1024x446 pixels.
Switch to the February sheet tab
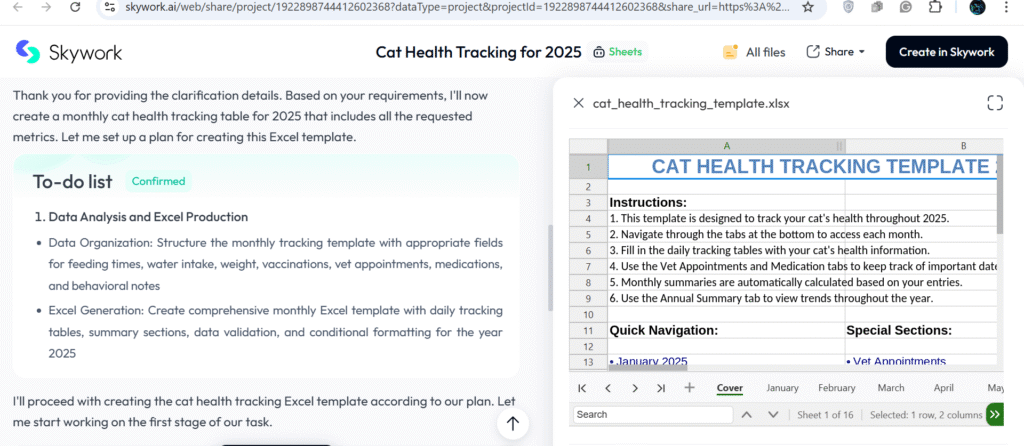point(836,388)
